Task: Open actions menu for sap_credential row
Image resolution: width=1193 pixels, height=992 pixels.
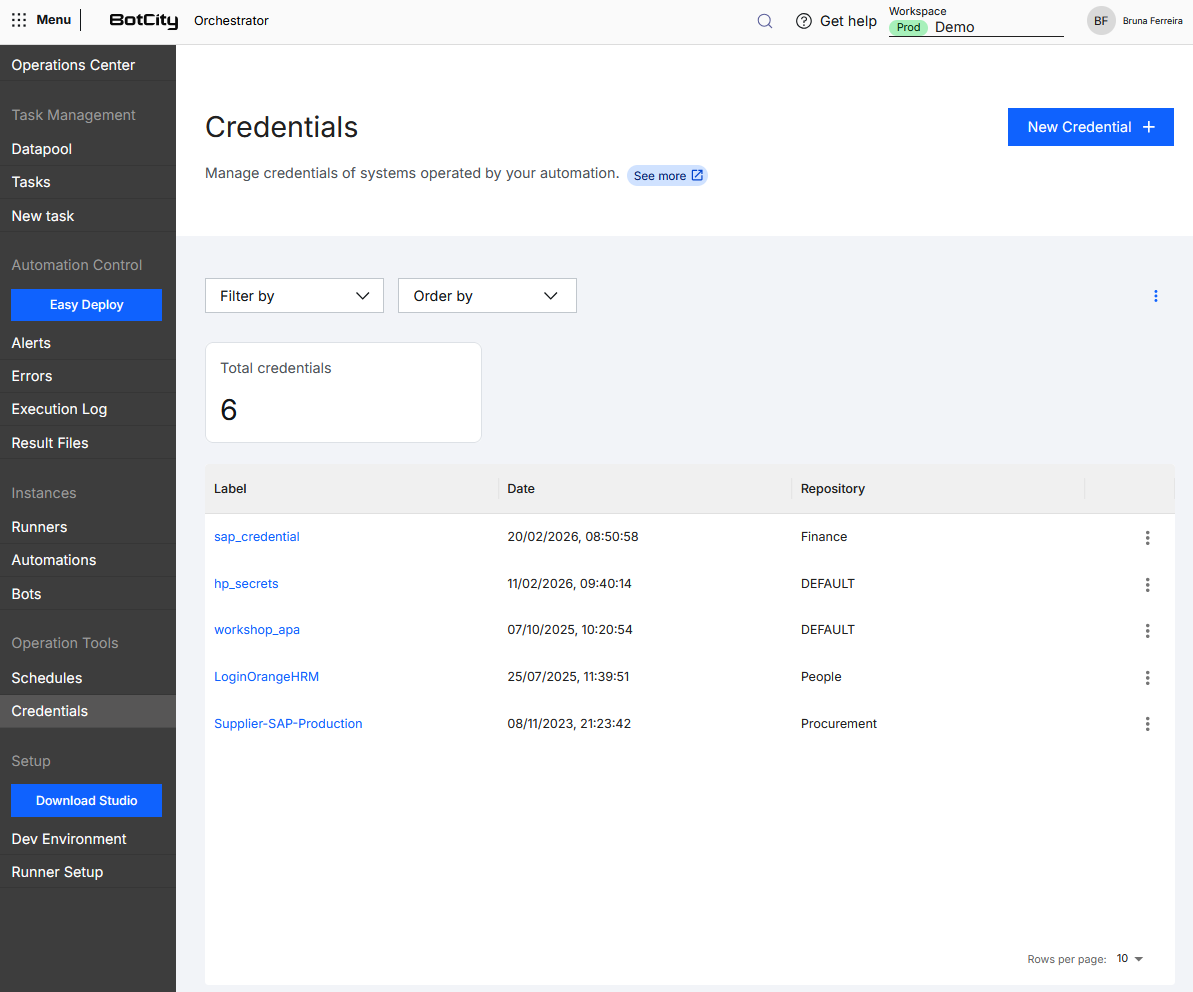Action: pos(1147,538)
